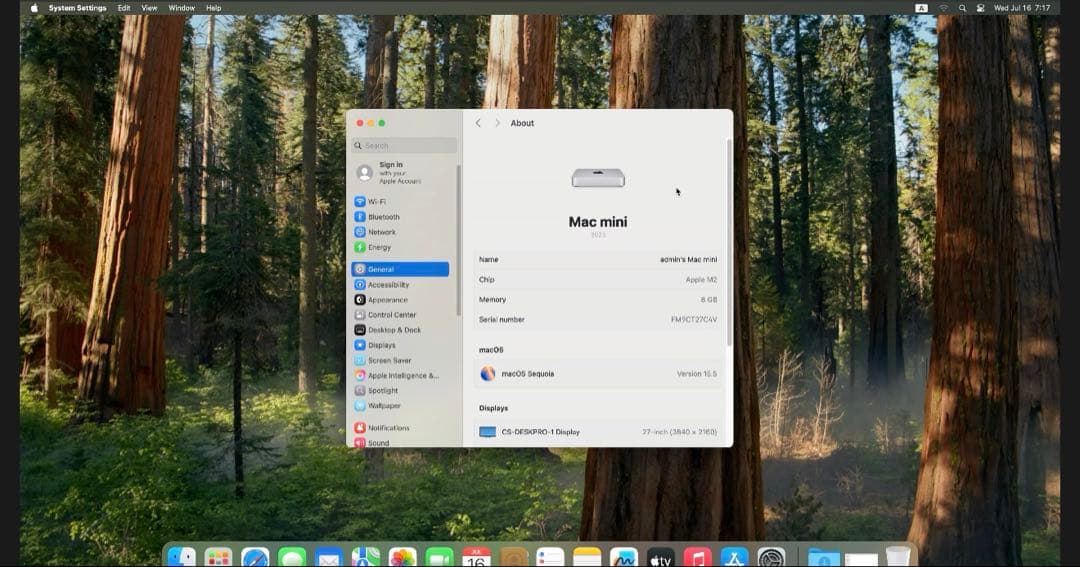Open the Help menu
Screen dimensions: 1080x567
click(214, 8)
